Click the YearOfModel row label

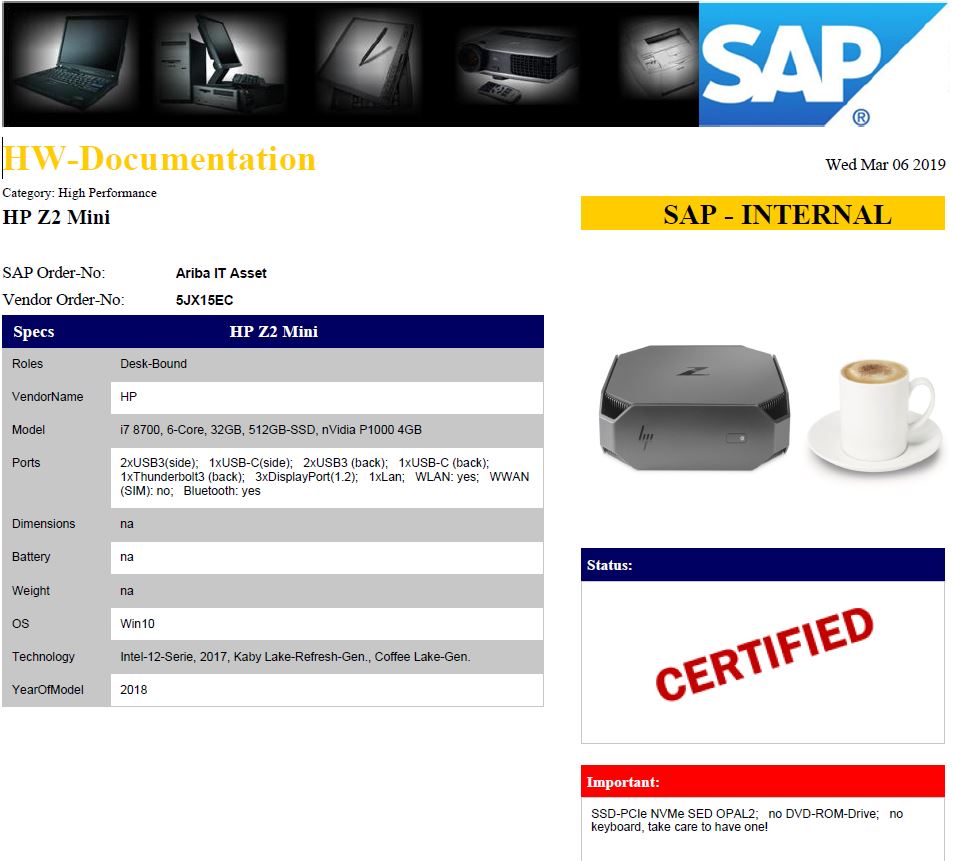coord(47,690)
